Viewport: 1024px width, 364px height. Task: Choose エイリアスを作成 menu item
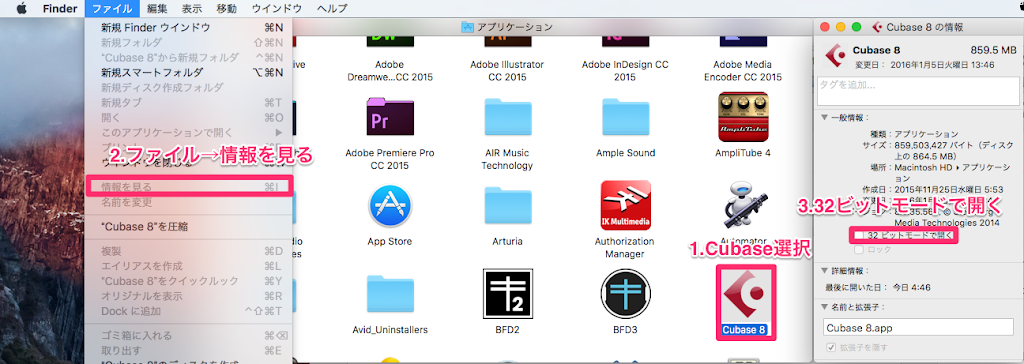(189, 266)
